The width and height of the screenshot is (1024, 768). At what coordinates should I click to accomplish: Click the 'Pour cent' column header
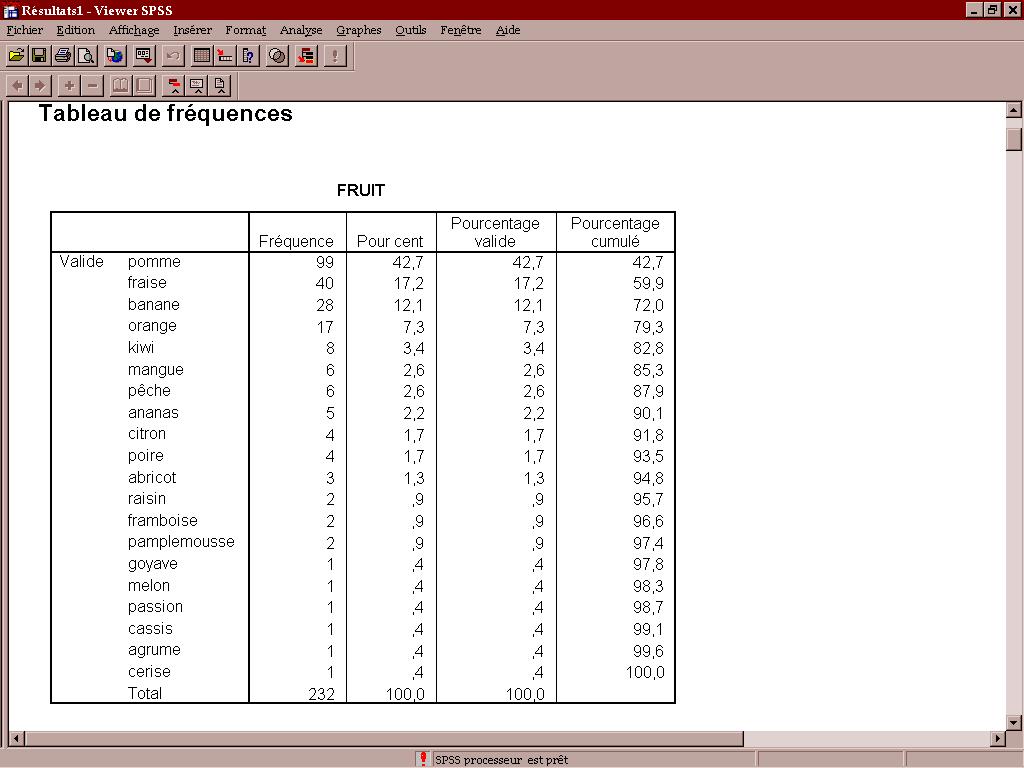[390, 242]
